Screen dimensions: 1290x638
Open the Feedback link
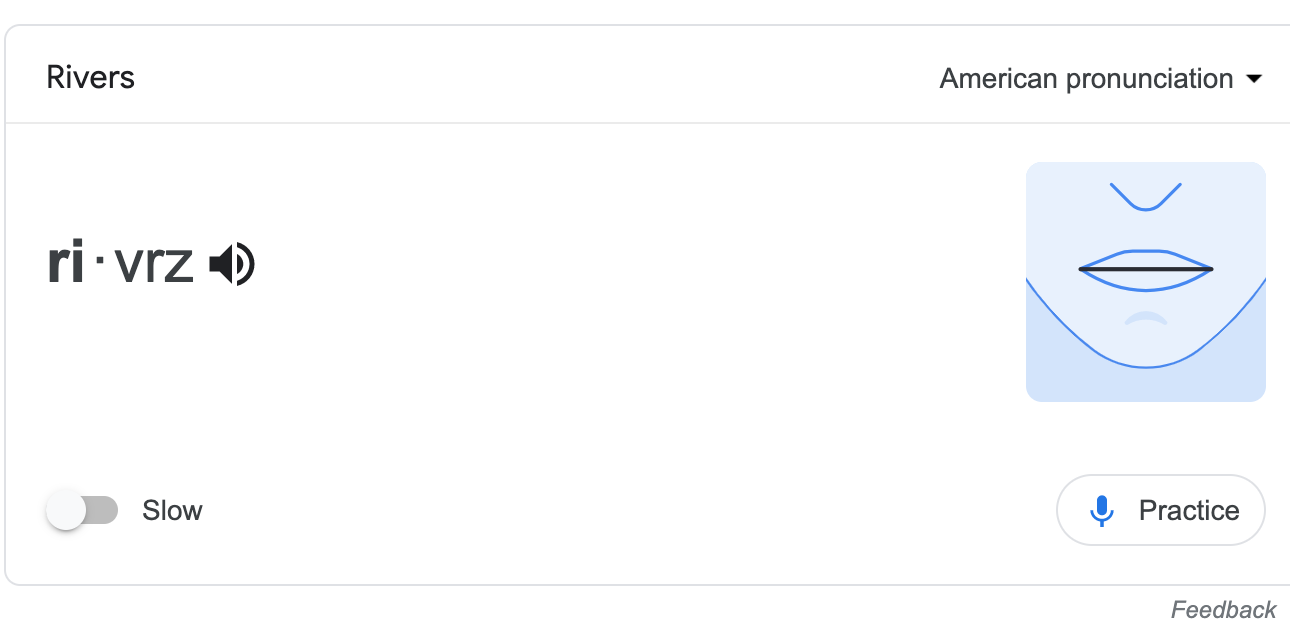pyautogui.click(x=1223, y=609)
